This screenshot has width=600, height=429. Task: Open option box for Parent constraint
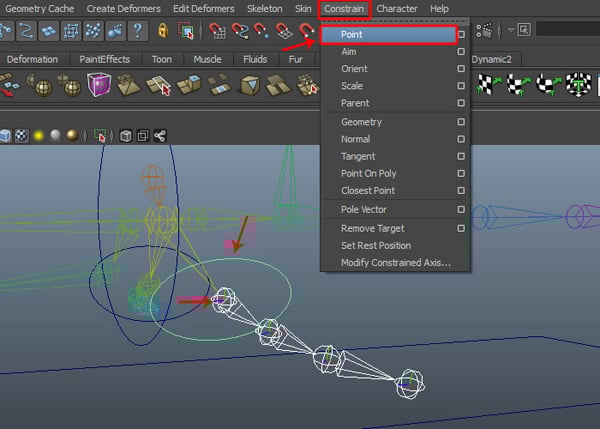click(x=460, y=103)
